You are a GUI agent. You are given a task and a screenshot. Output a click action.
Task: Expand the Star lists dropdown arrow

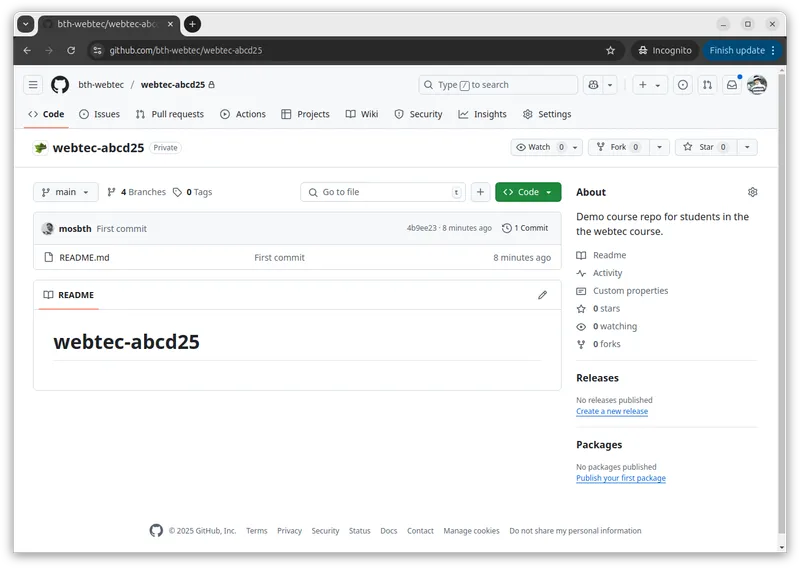tap(747, 147)
